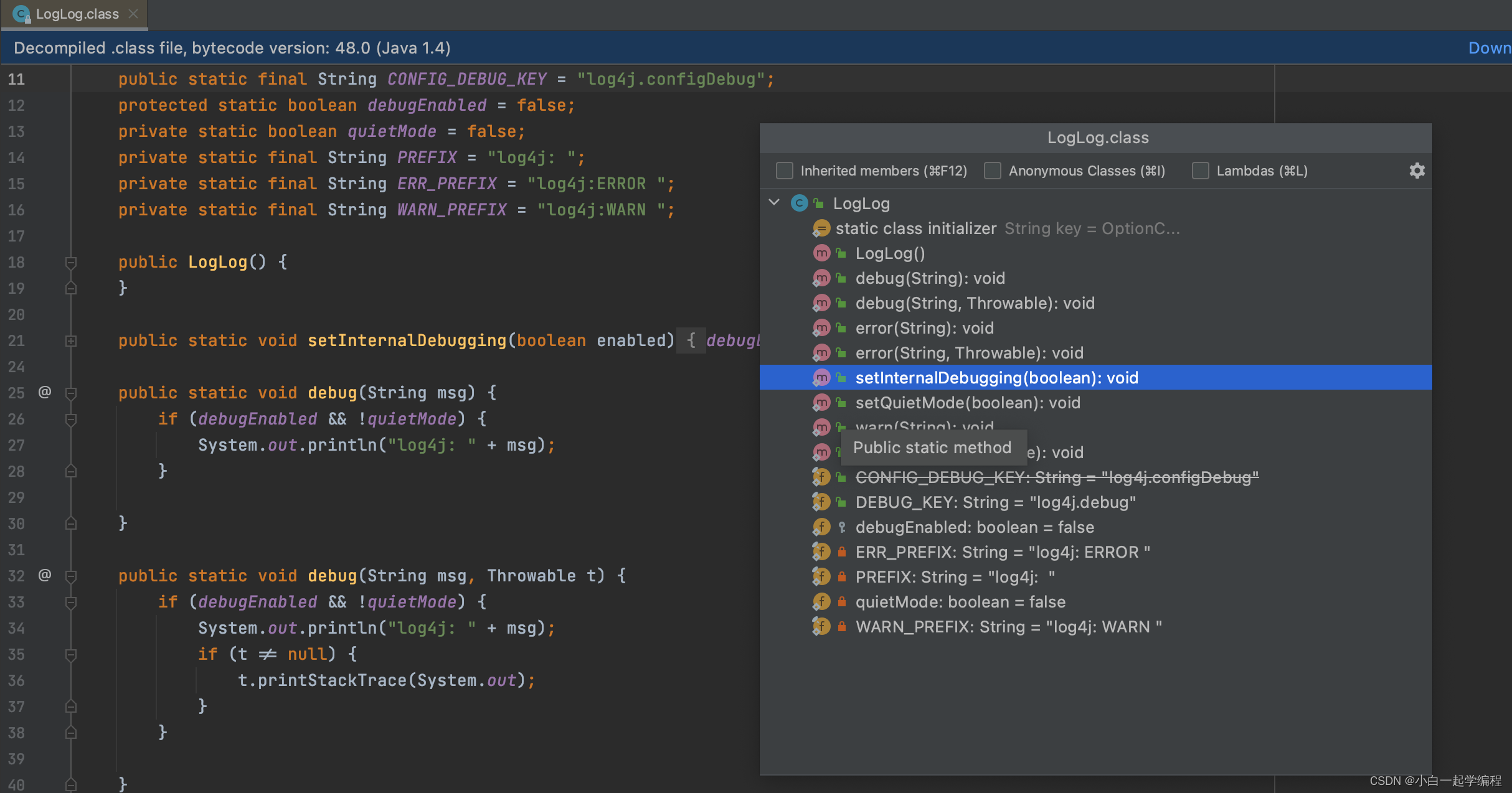Click the method icon beside LogLog() constructor
Screen dimensions: 1512x793
point(821,253)
